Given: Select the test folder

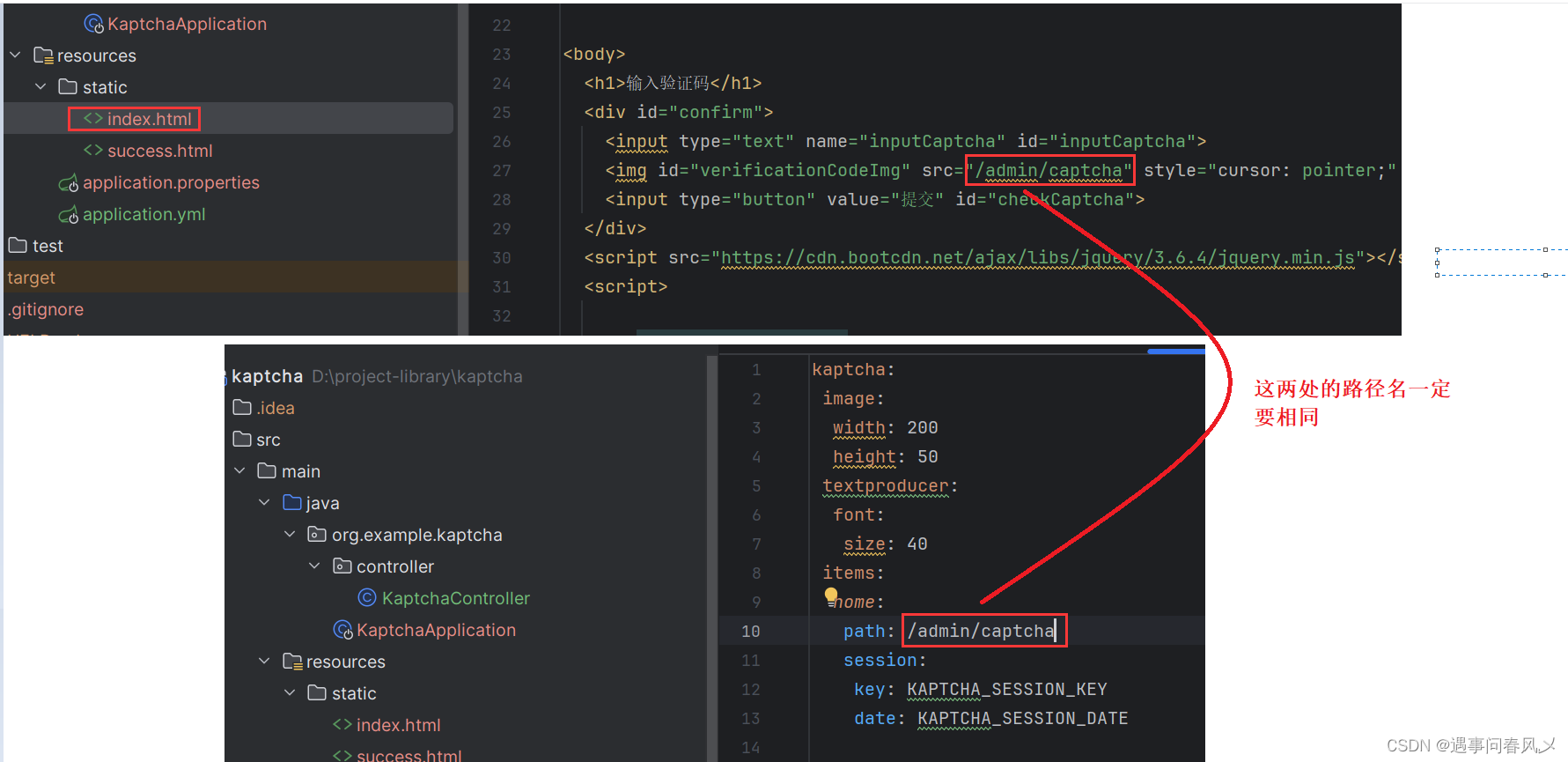Looking at the screenshot, I should (48, 246).
